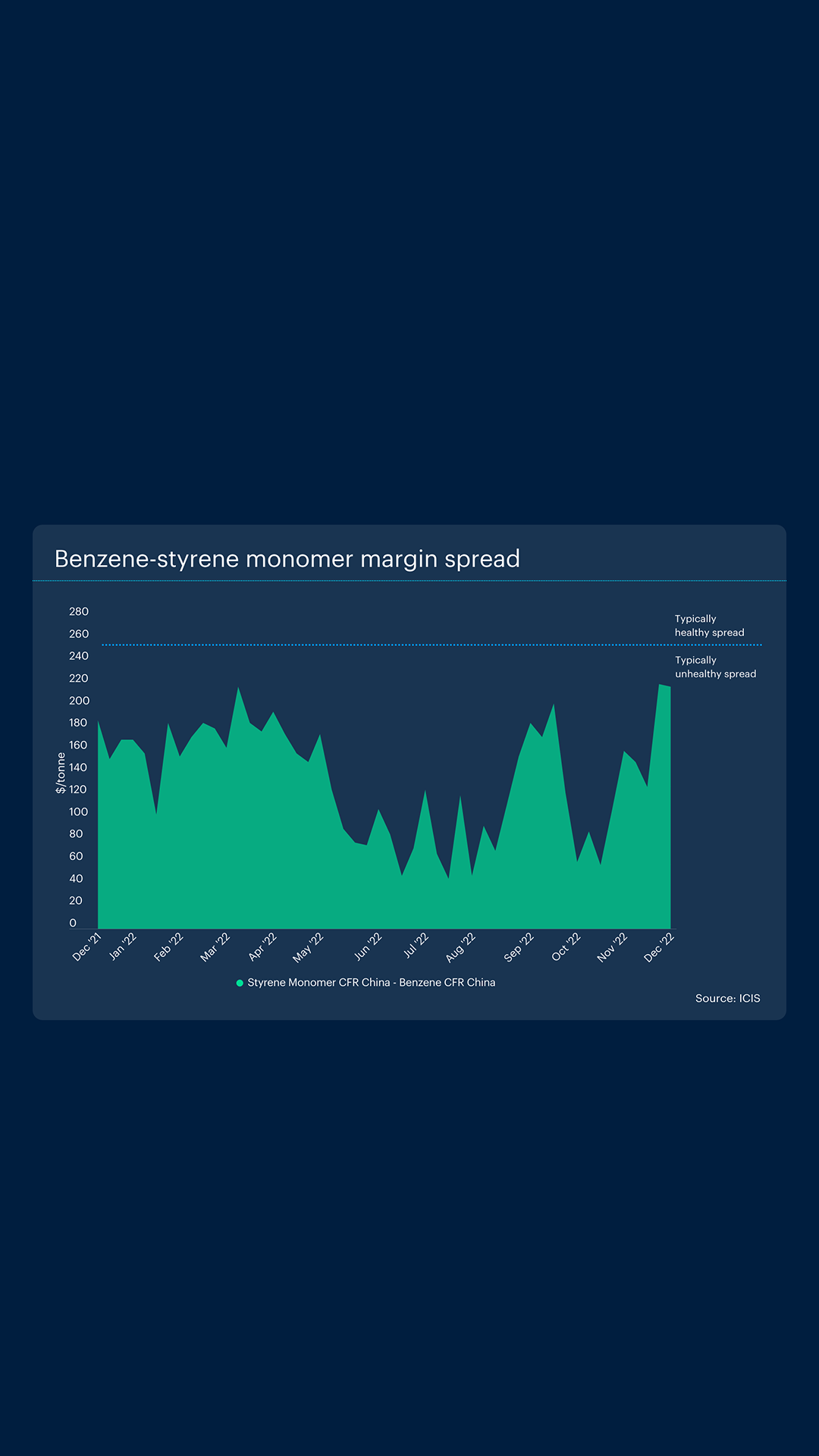Select the Feb '22 x-axis label
819x1456 pixels.
coord(168,947)
